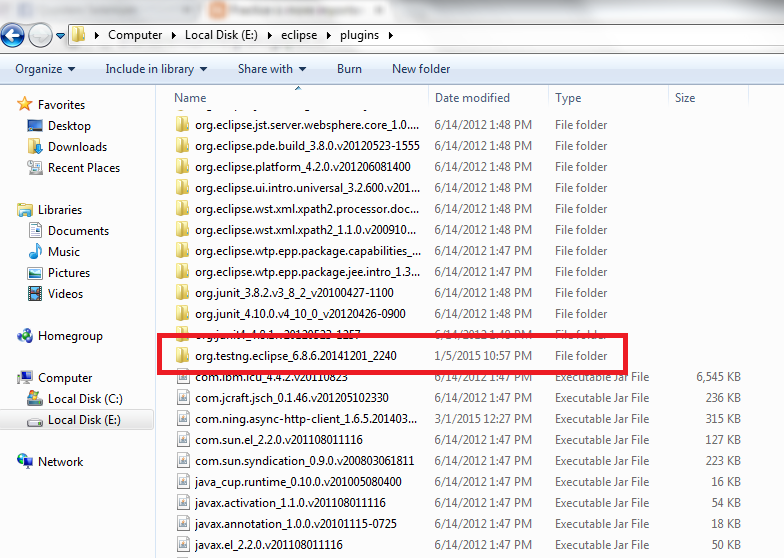Select Computer in the address breadcrumb
The height and width of the screenshot is (558, 784).
(135, 35)
